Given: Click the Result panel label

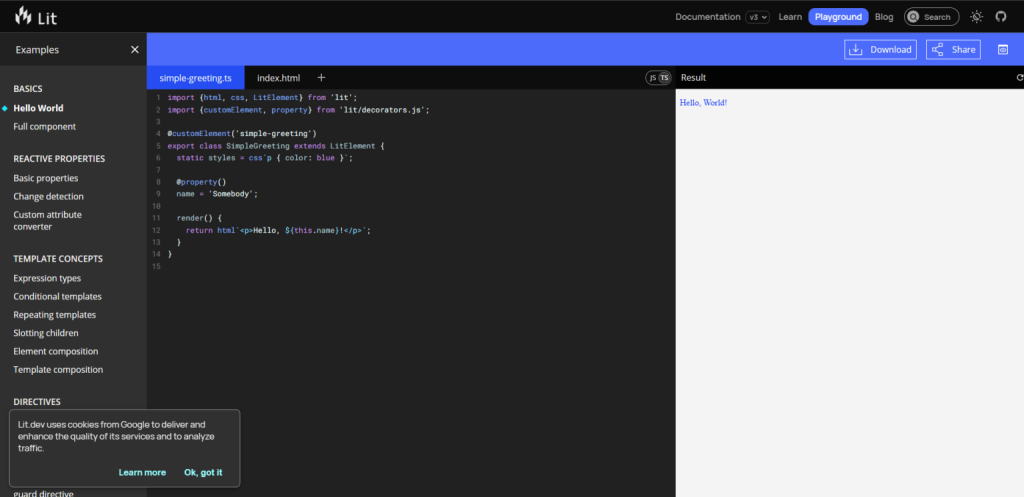Looking at the screenshot, I should tap(694, 78).
